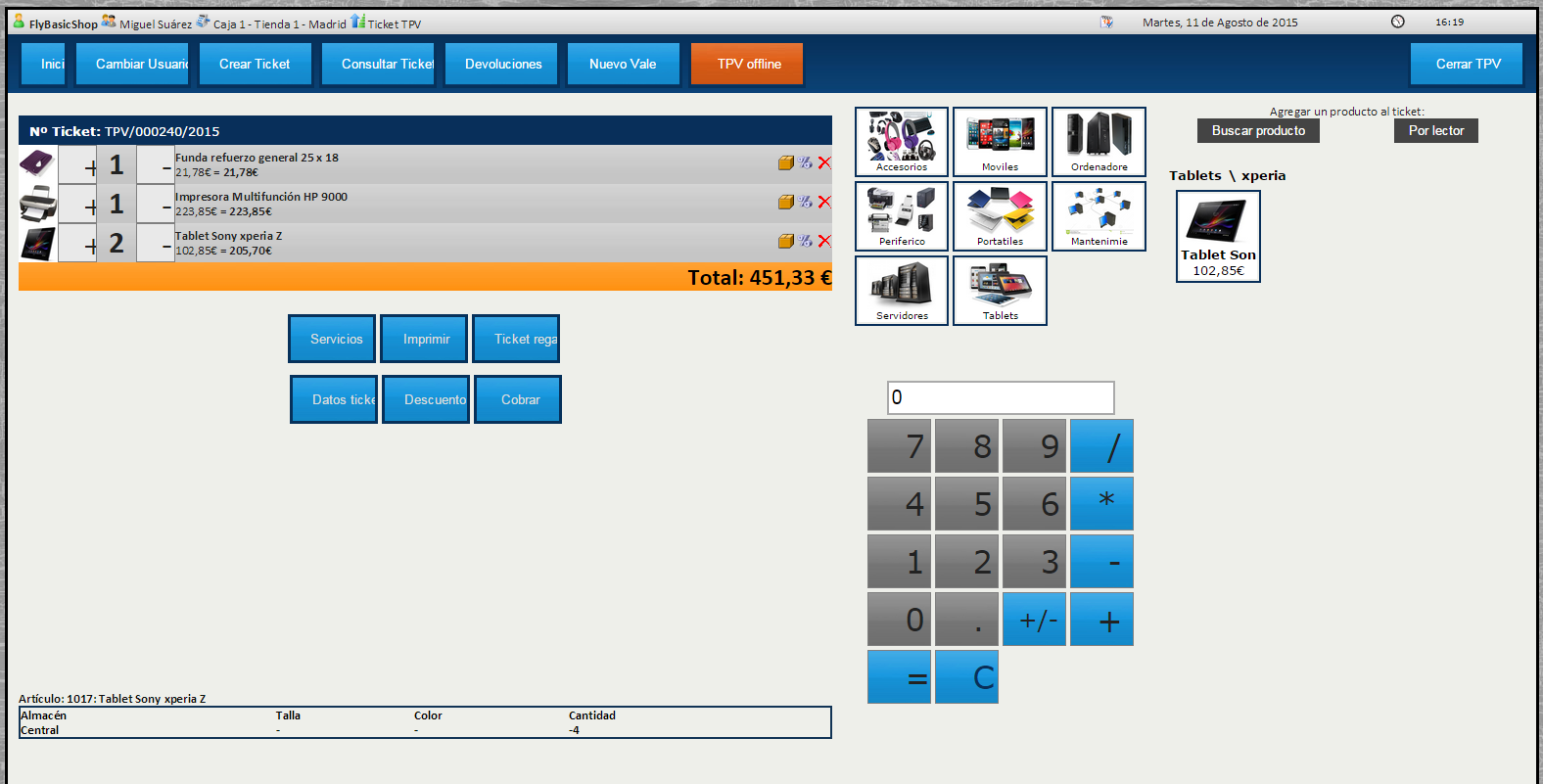Open the Crear Ticket menu item
Image resolution: width=1543 pixels, height=784 pixels.
(x=255, y=64)
